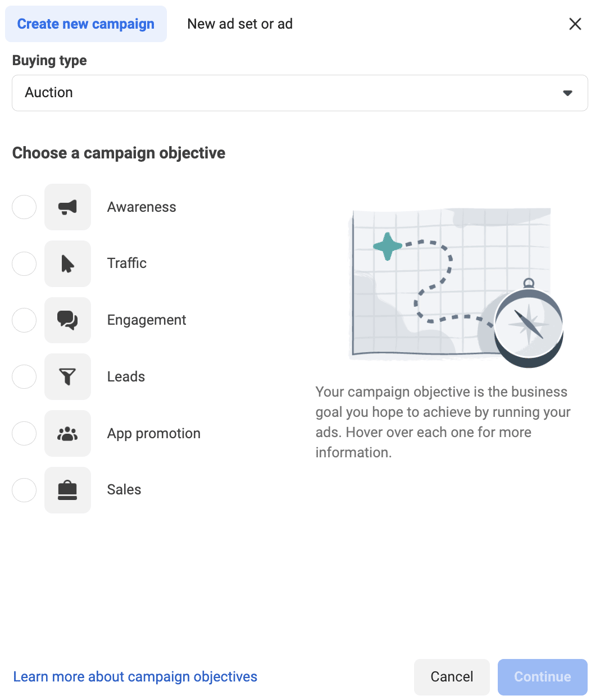The width and height of the screenshot is (600, 700).
Task: Open the Buying type Auction dropdown
Action: [300, 93]
